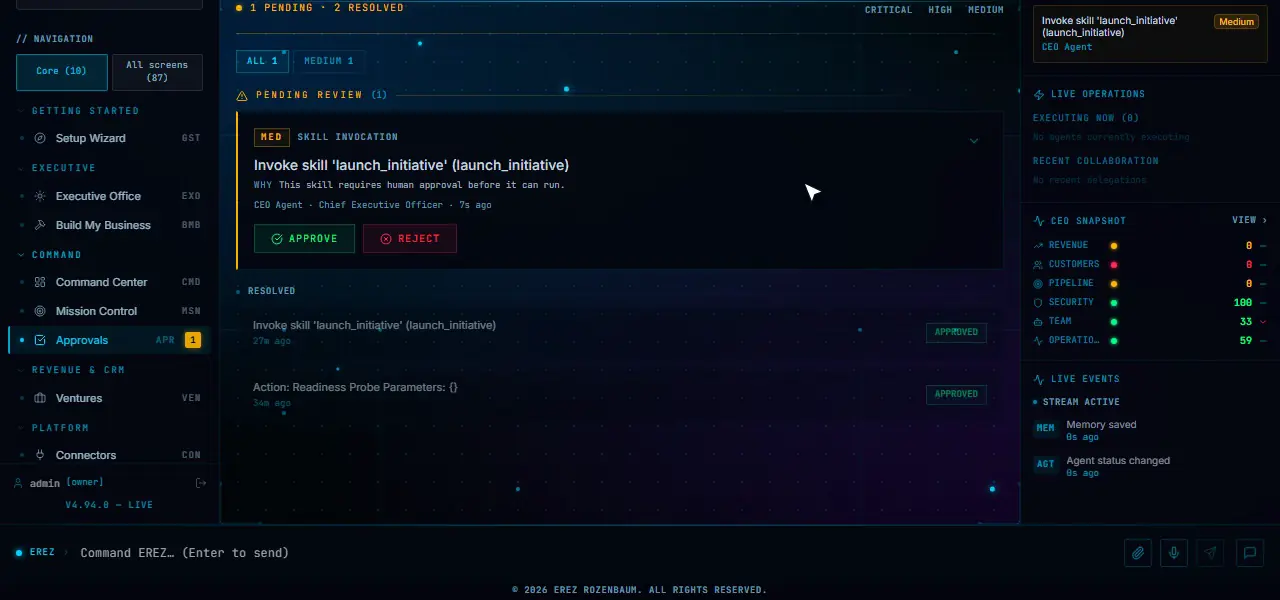Screen dimensions: 1280x600
Task: Click the Approvals checkbox icon in sidebar
Action: point(40,340)
